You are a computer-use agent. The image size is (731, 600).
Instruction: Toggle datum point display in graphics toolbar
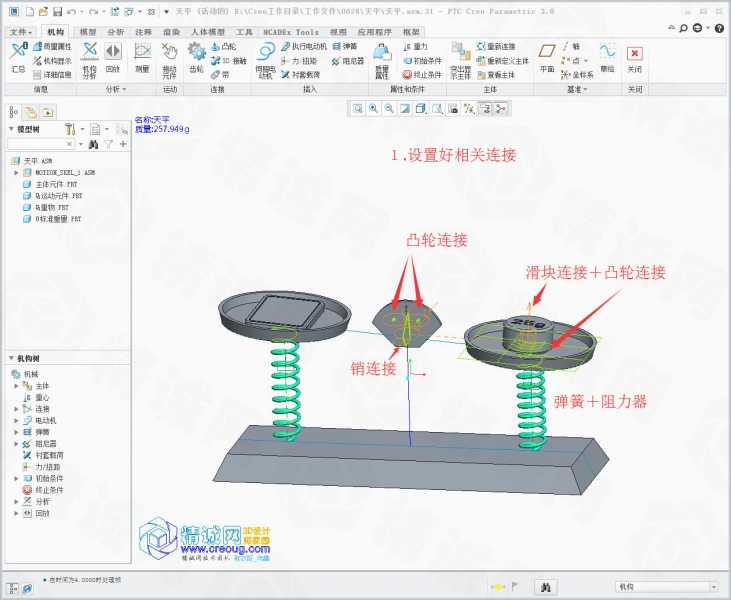point(469,109)
